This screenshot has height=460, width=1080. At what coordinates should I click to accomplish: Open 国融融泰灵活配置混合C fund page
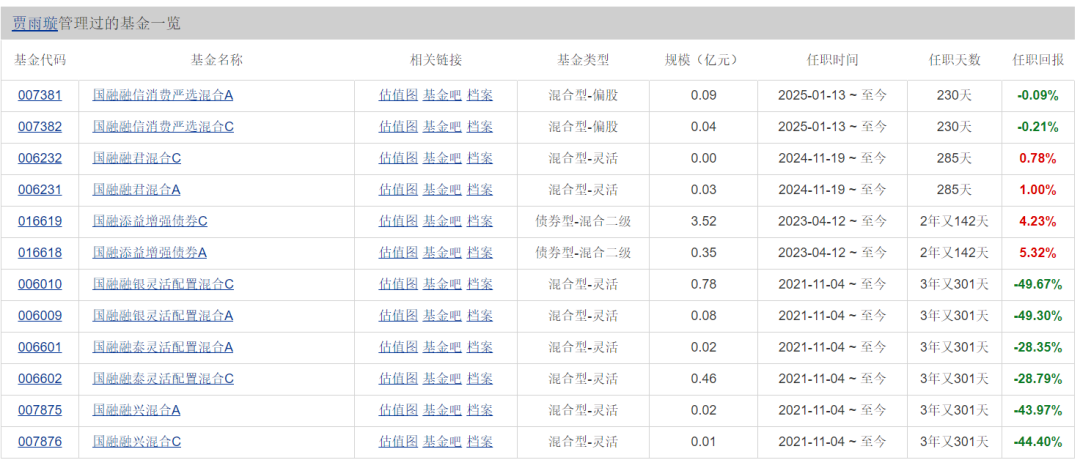pyautogui.click(x=163, y=379)
